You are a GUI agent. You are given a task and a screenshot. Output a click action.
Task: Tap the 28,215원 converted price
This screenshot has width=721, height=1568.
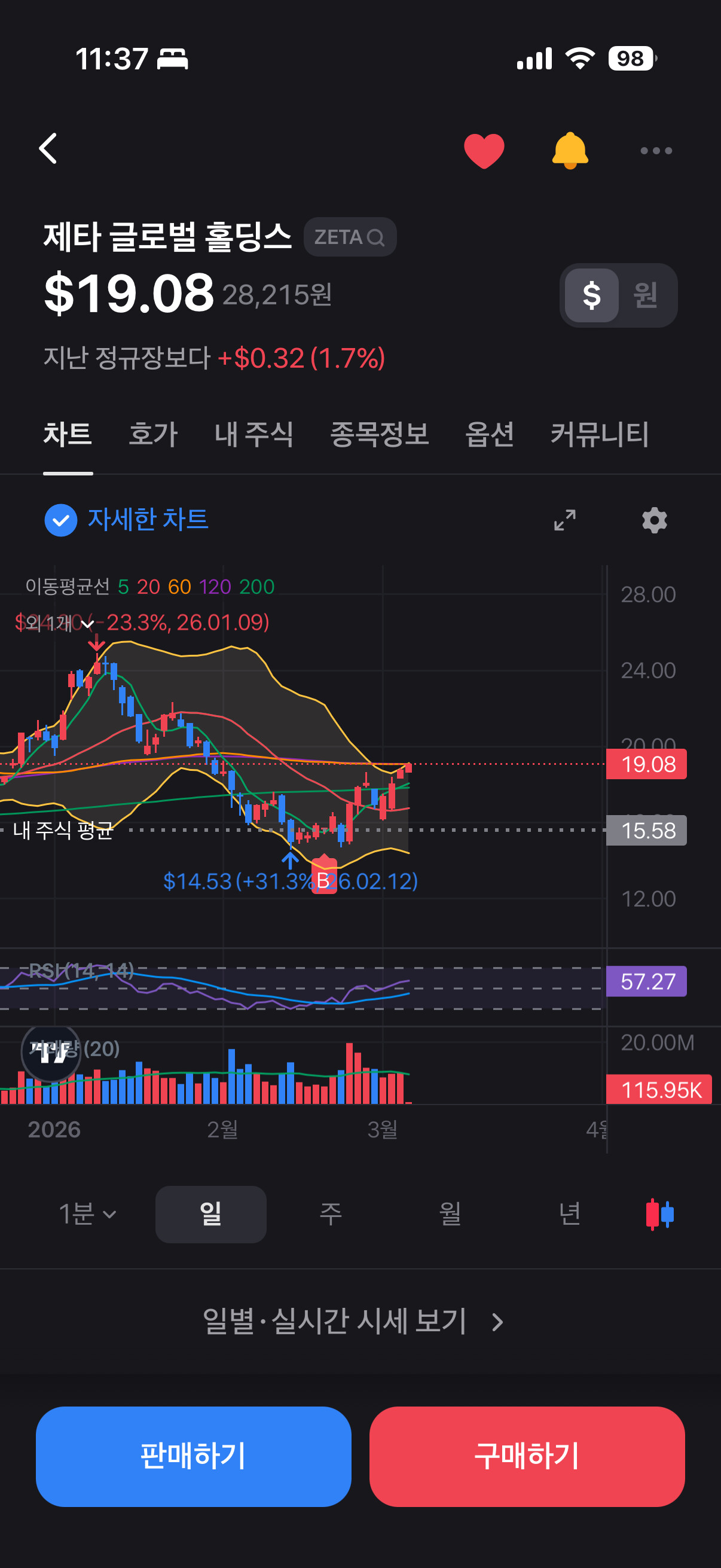pos(277,295)
